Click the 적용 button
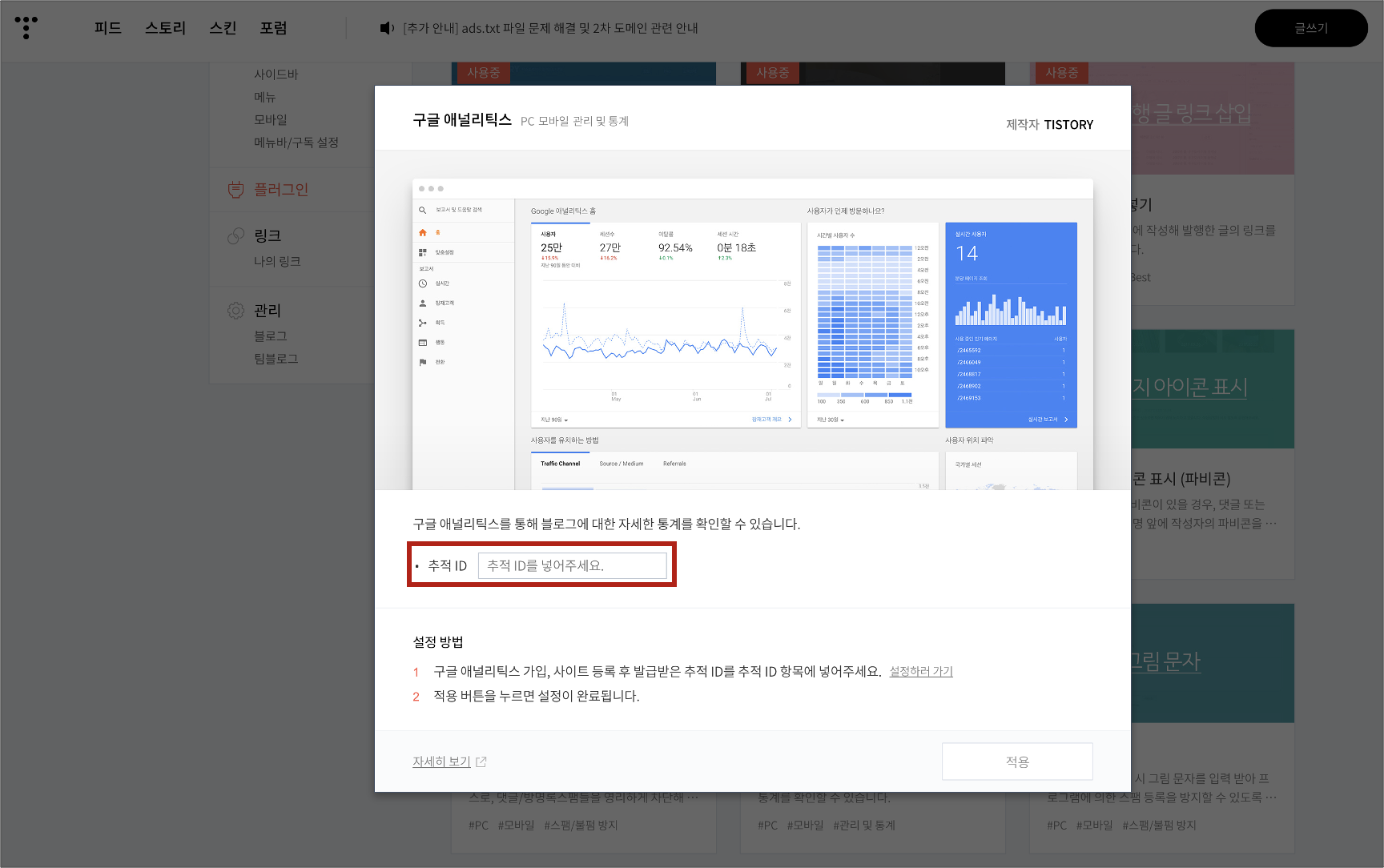The height and width of the screenshot is (868, 1384). 1017,762
